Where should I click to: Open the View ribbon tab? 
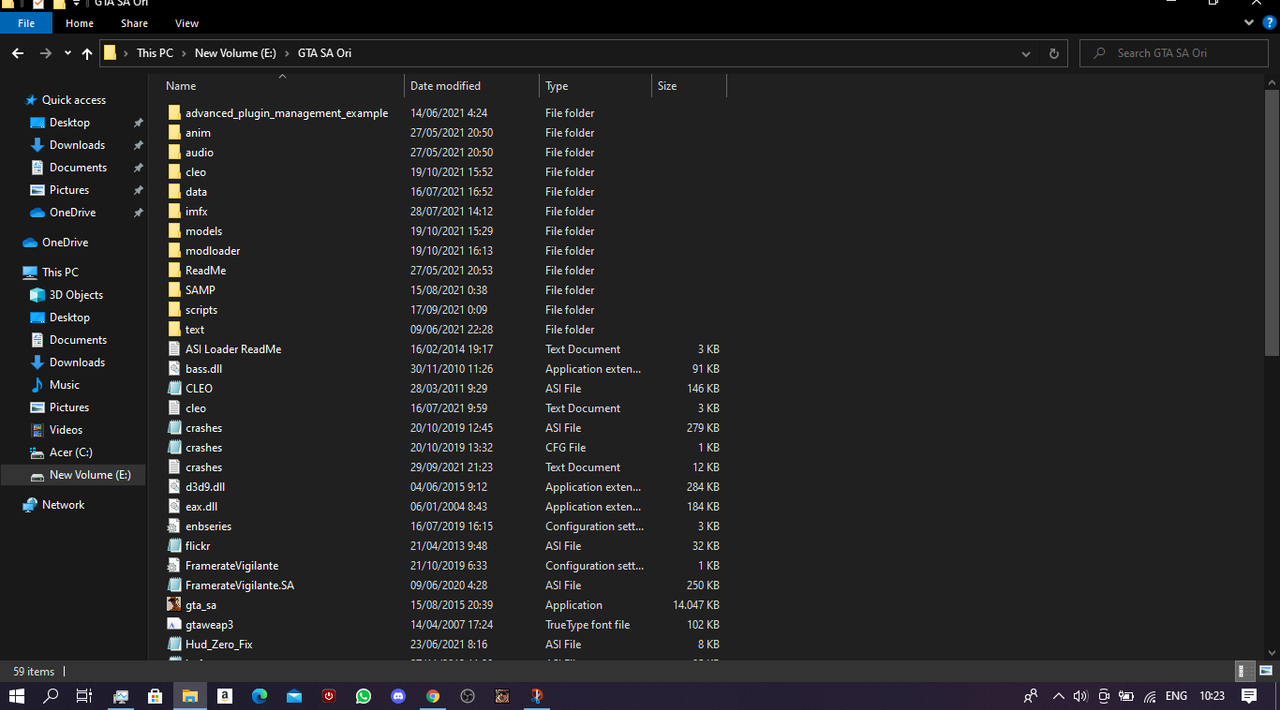(x=187, y=23)
